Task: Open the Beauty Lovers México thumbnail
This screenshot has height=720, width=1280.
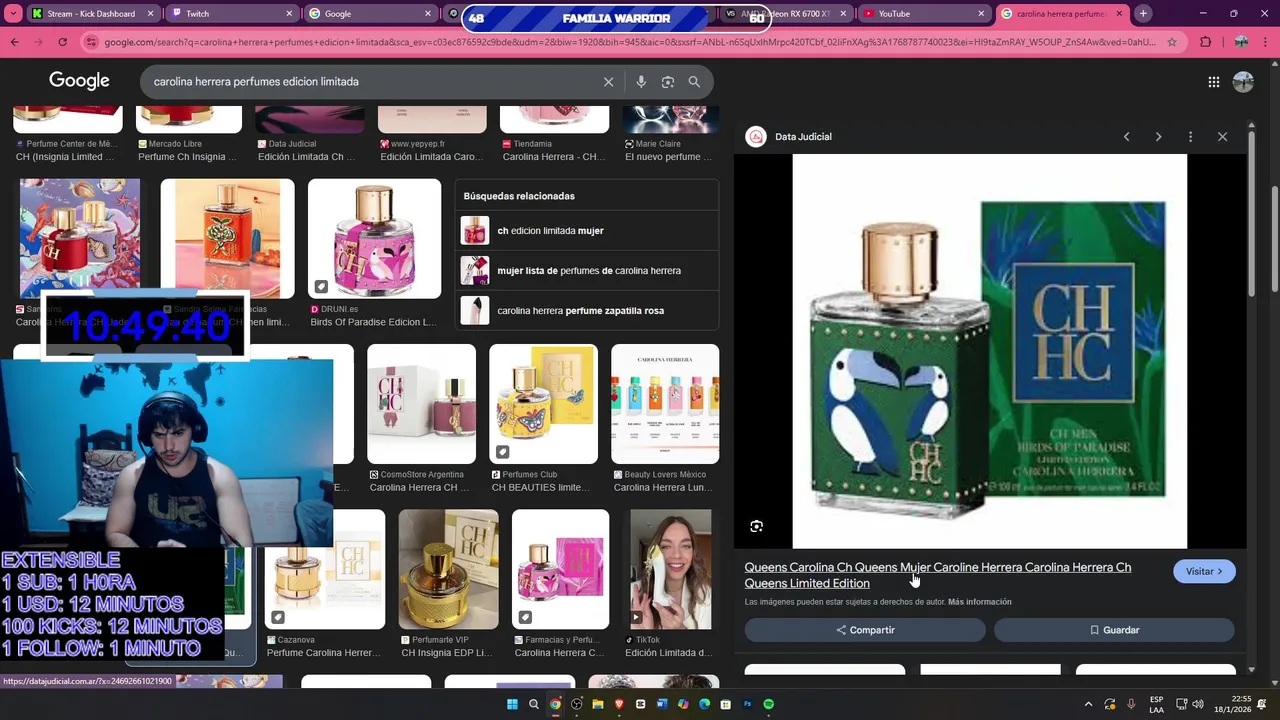Action: coord(665,404)
